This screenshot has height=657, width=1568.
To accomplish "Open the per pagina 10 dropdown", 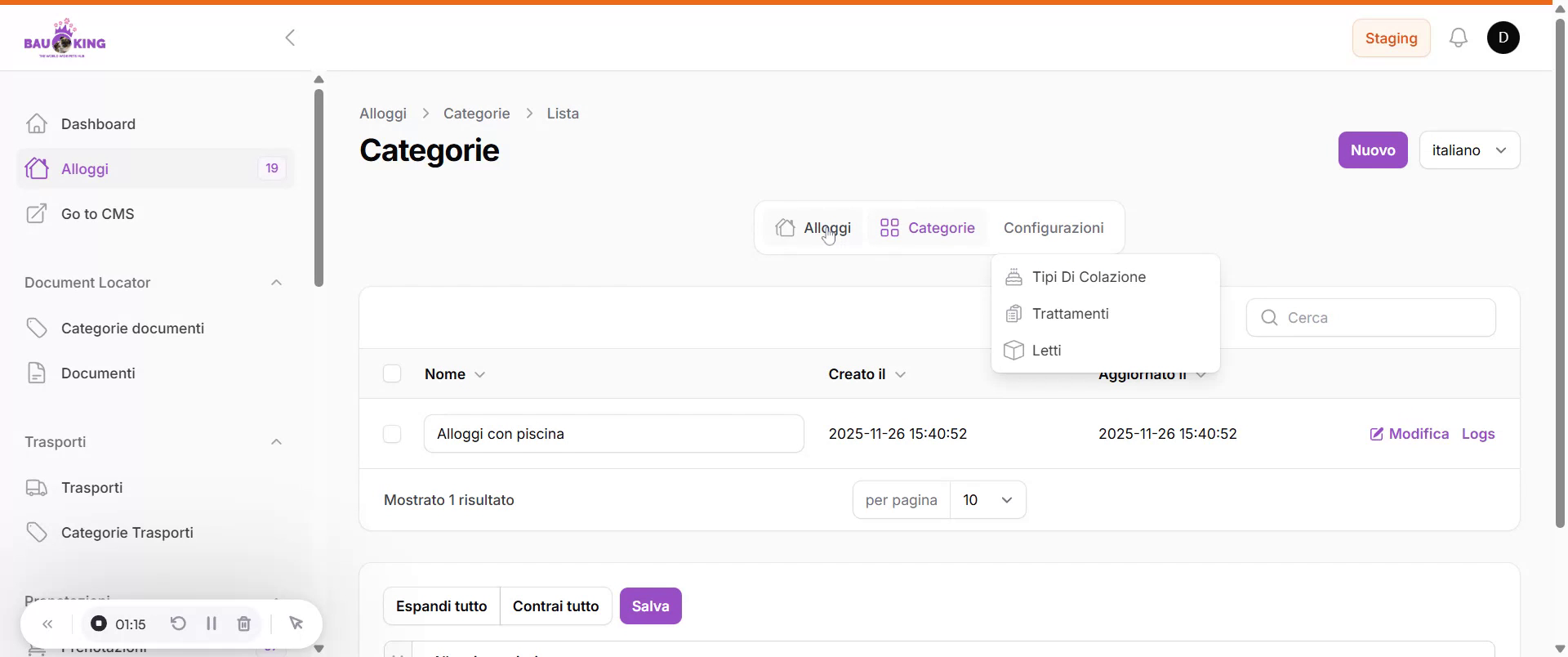I will pos(987,500).
